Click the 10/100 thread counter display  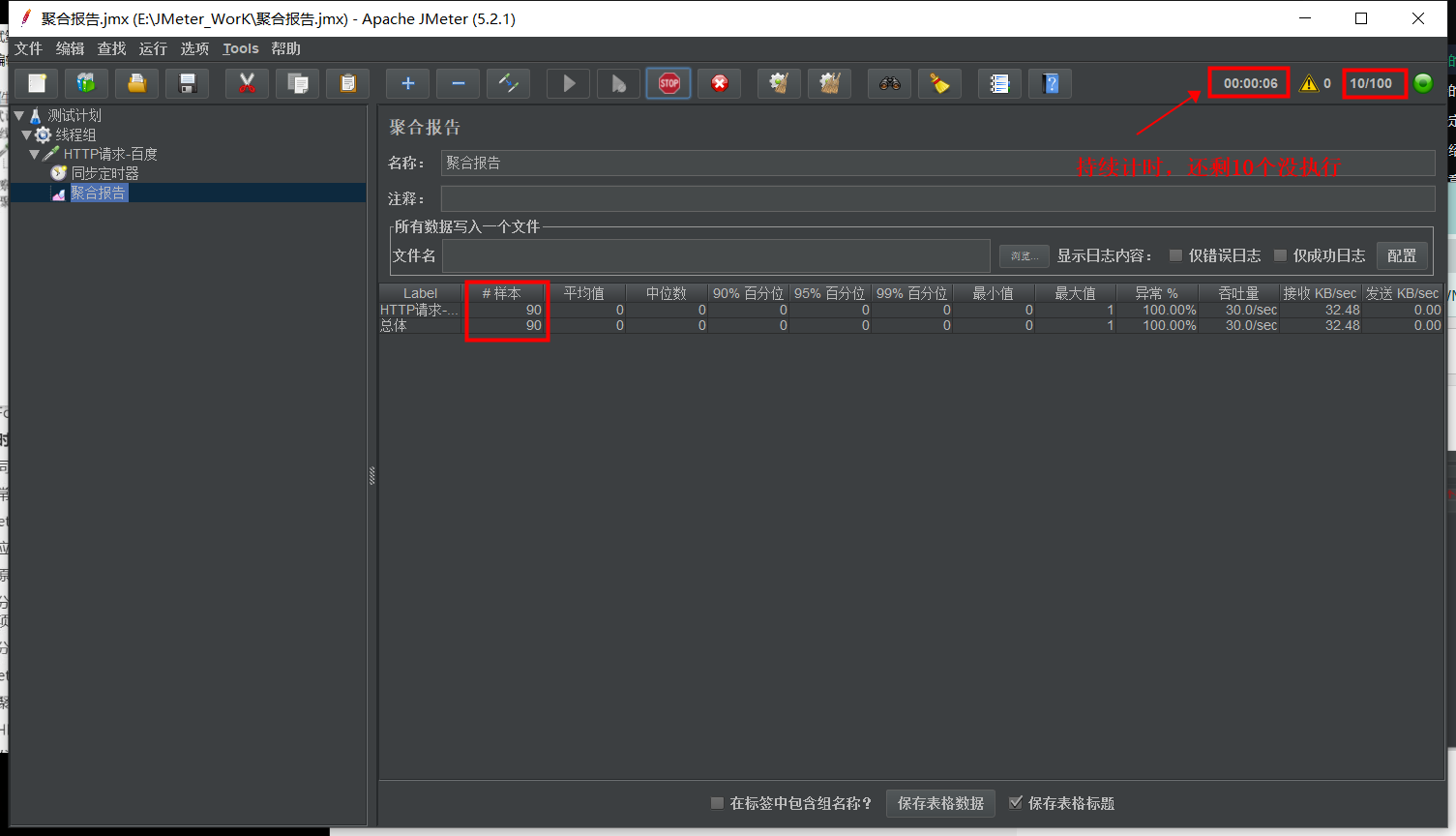pos(1375,83)
